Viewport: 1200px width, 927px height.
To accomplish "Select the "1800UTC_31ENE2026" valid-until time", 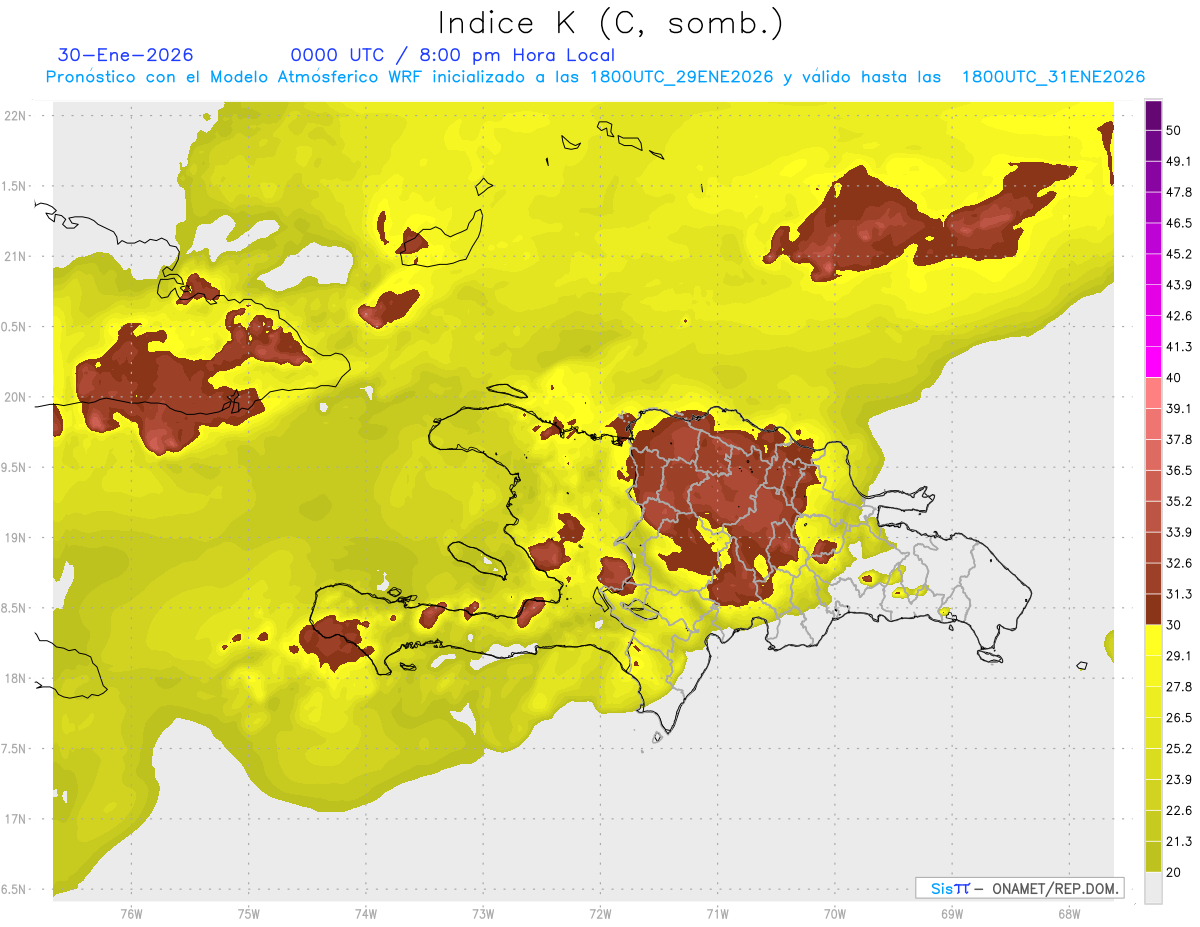I will pyautogui.click(x=1053, y=77).
